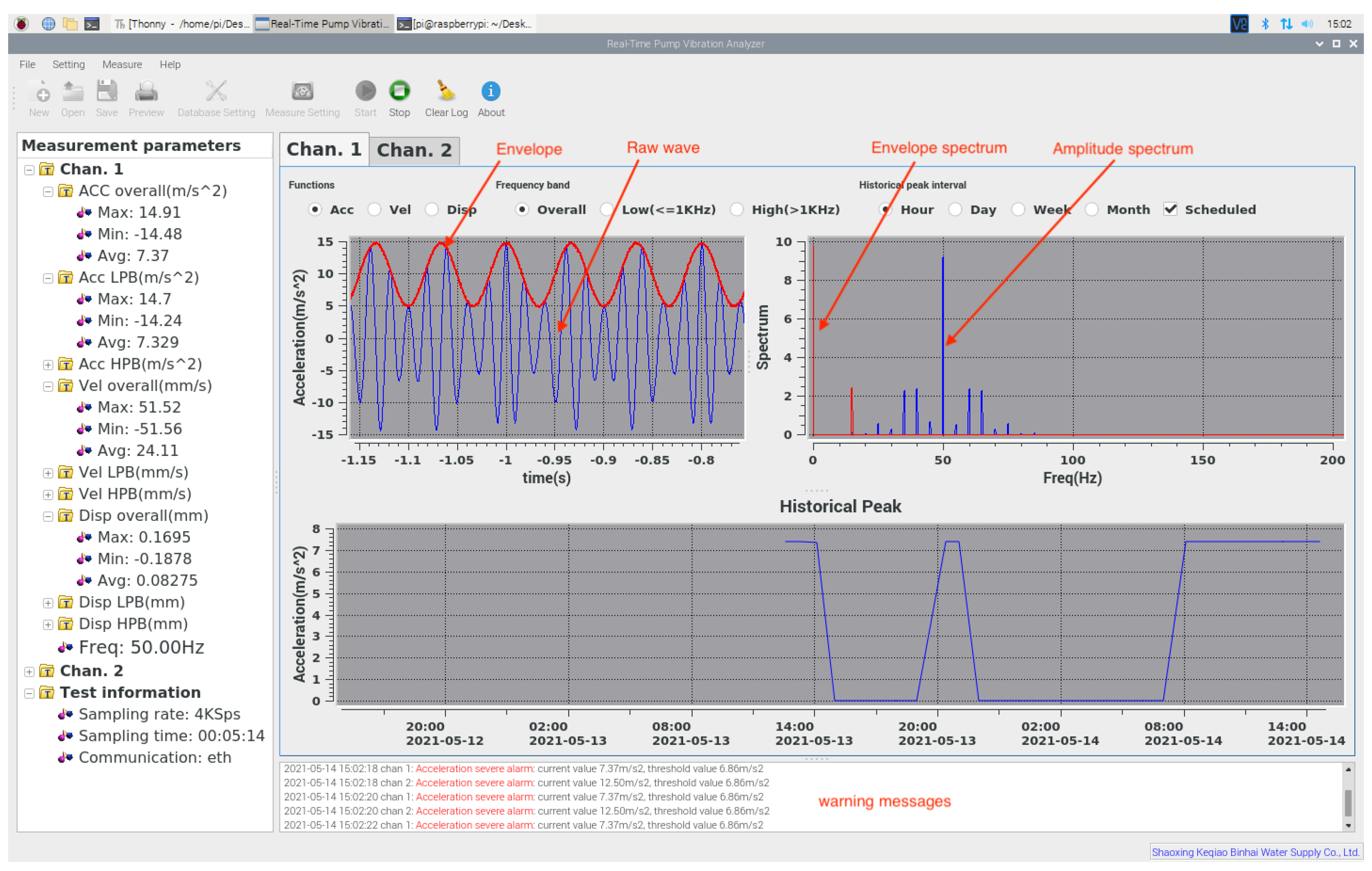Open Database Setting tools icon
Viewport: 1372px width, 871px height.
[x=216, y=91]
